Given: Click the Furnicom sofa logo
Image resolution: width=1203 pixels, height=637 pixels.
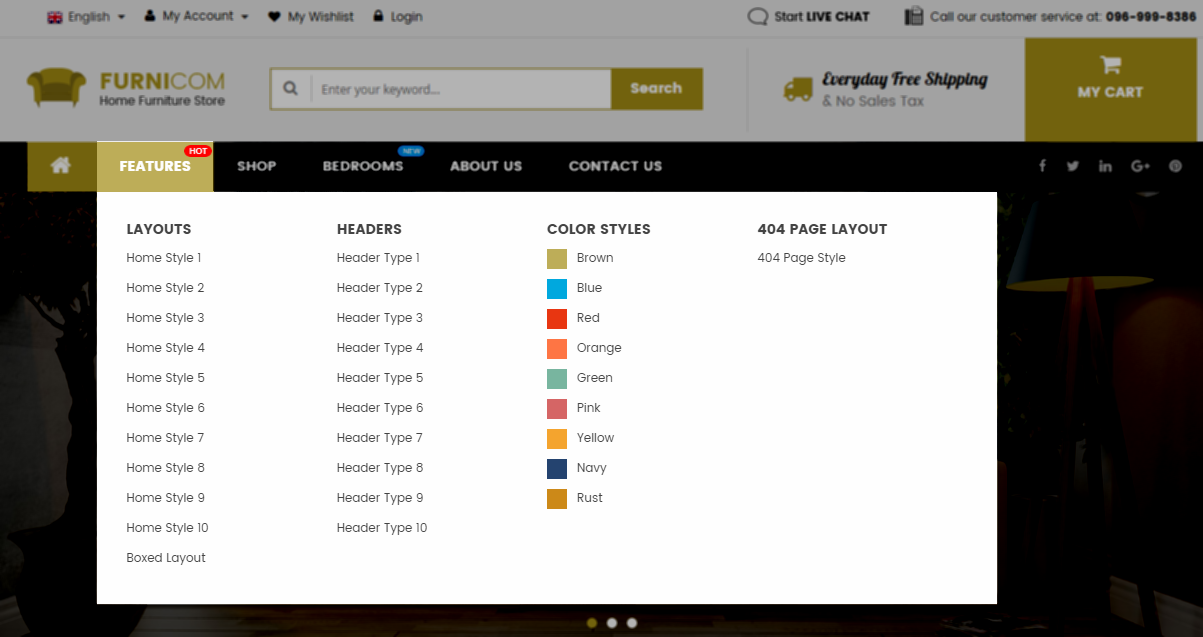Looking at the screenshot, I should 57,88.
